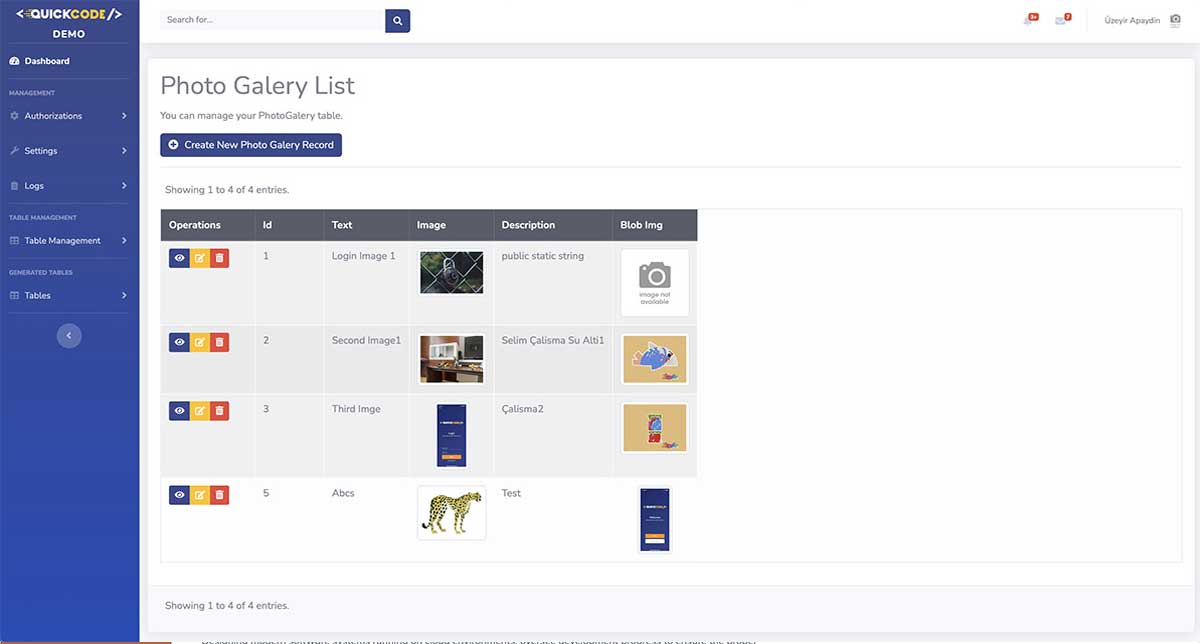Collapse the sidebar with the round arrow button
Screen dimensions: 1200x644
[x=69, y=336]
